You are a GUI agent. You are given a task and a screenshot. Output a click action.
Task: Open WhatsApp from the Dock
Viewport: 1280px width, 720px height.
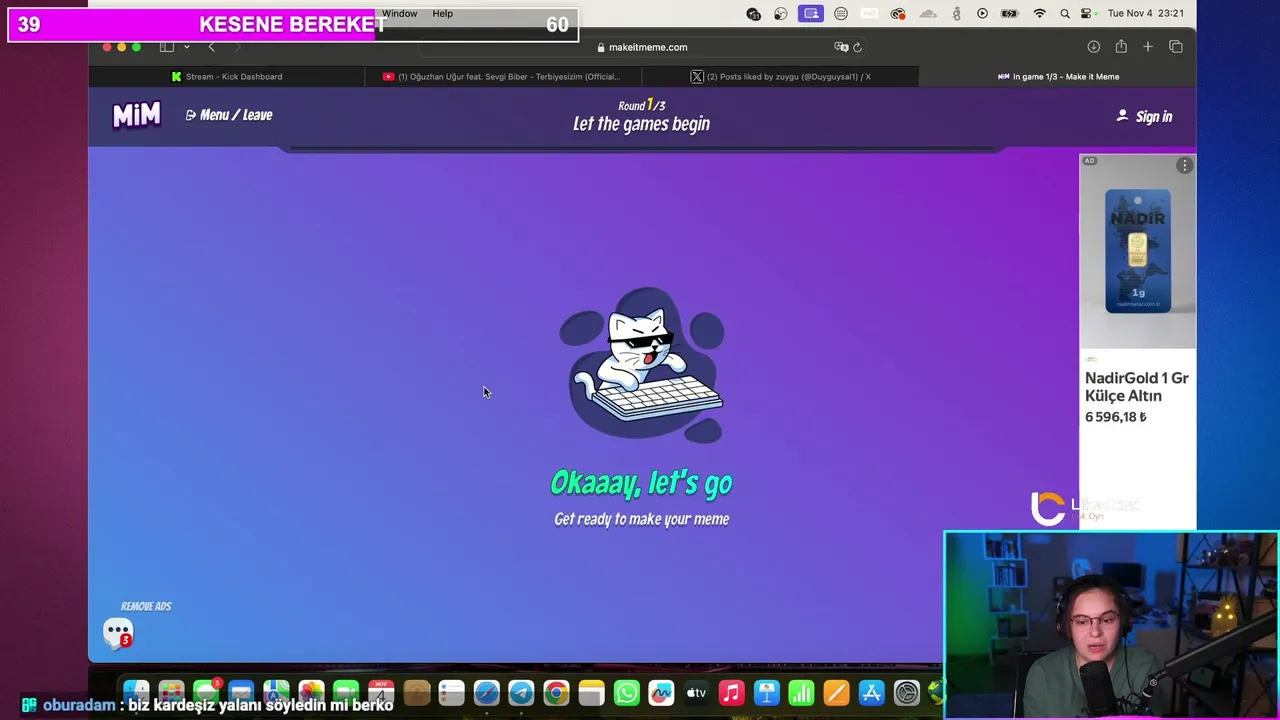[626, 692]
